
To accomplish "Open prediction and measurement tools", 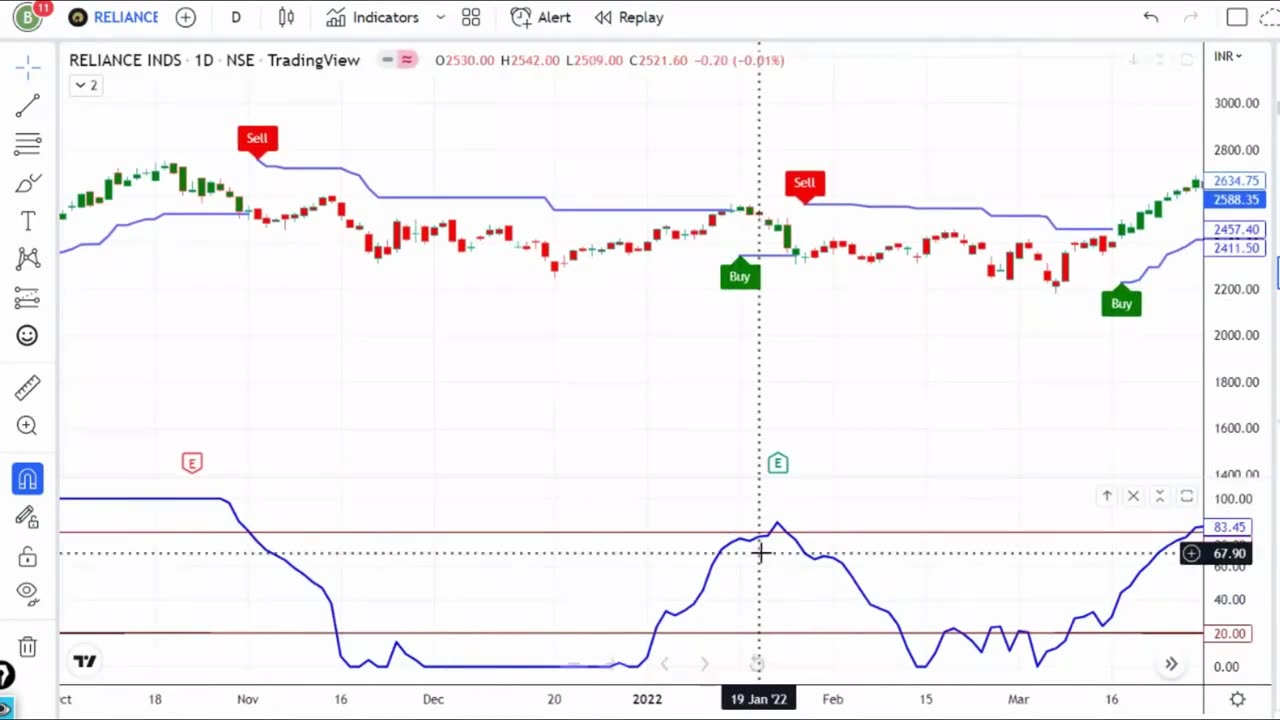I will click(x=28, y=298).
